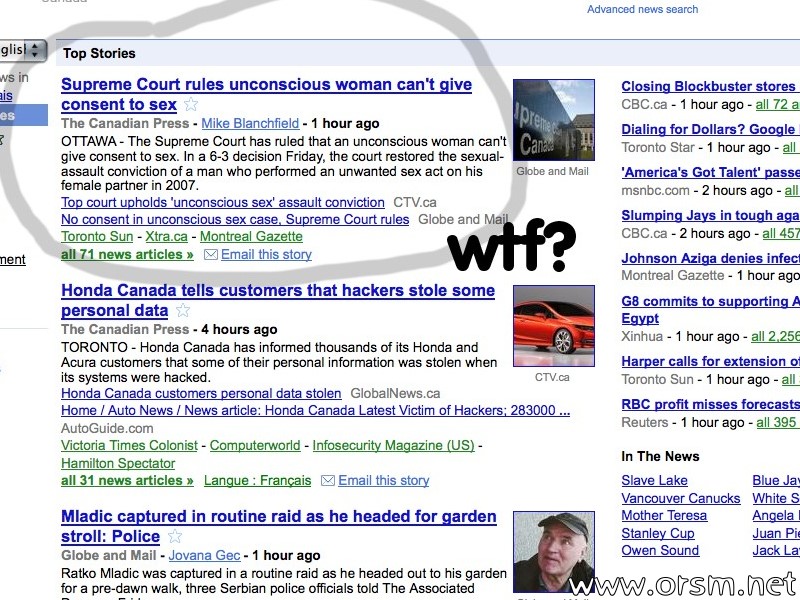Screen dimensions: 800x600
Task: Open Johnson Aziga denies headline
Action: 710,258
